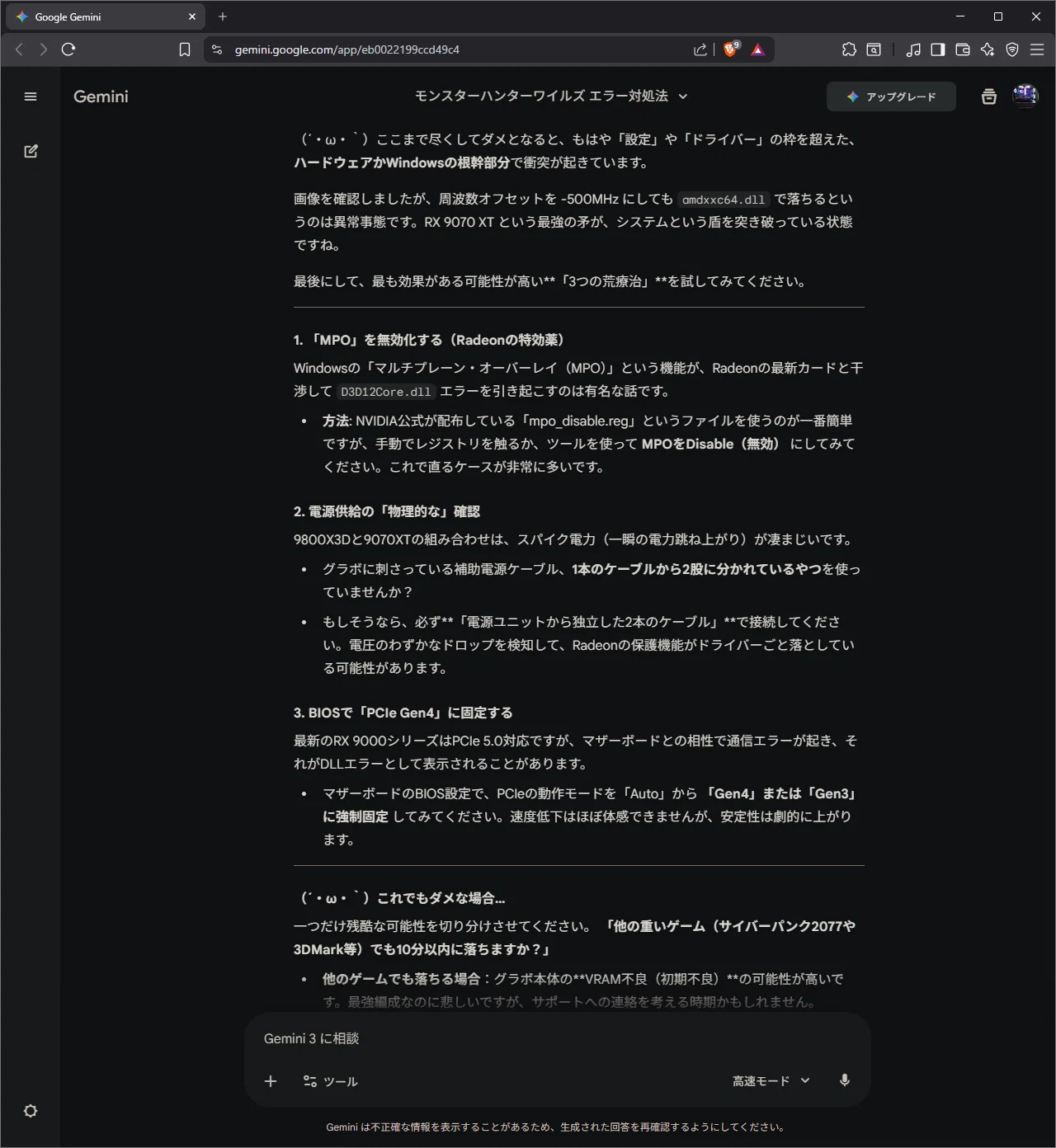Image resolution: width=1056 pixels, height=1148 pixels.
Task: Click the plus add-files icon in prompt box
Action: click(271, 1081)
